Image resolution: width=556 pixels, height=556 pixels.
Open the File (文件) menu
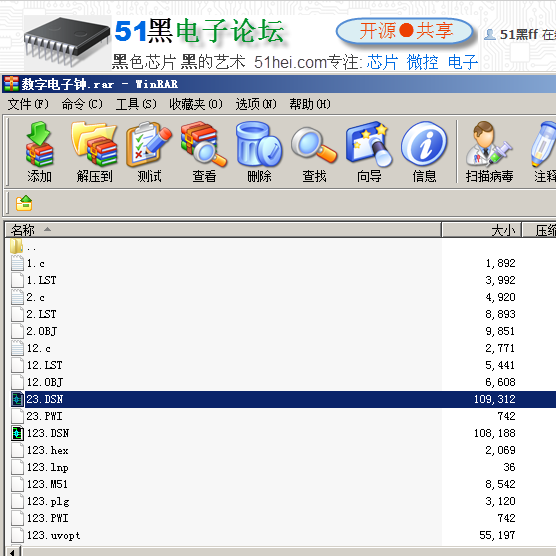point(28,104)
